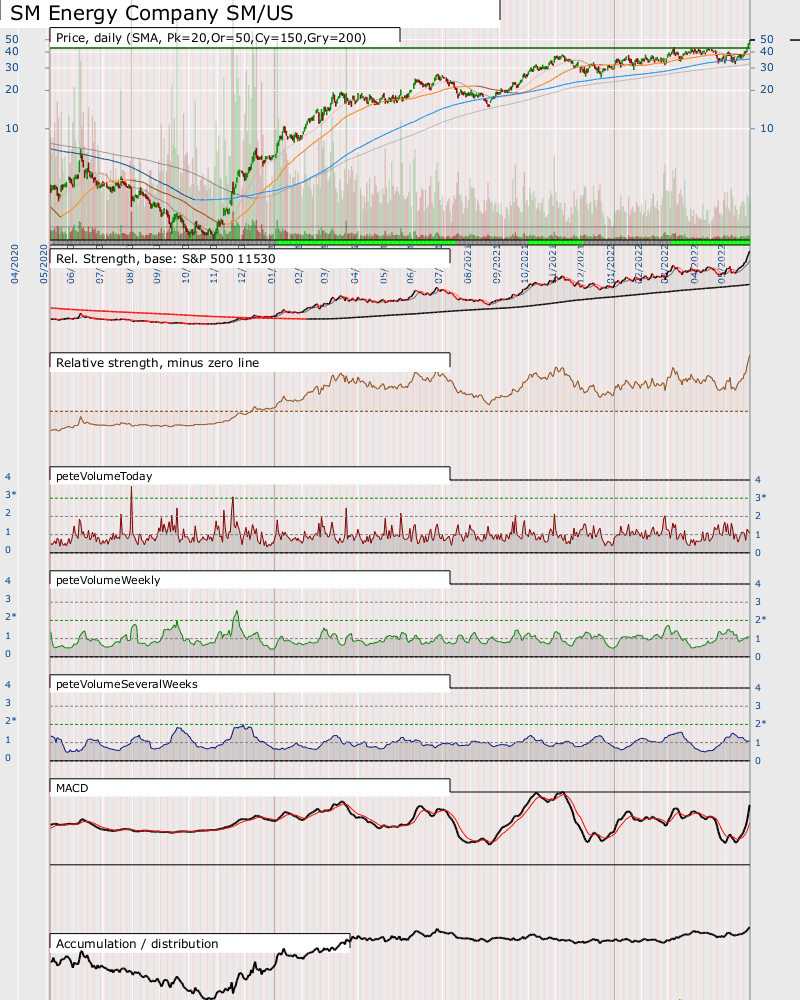Screen dimensions: 800x1000
Task: Click the 3* label on peteVolumeToday right axis
Action: point(760,497)
